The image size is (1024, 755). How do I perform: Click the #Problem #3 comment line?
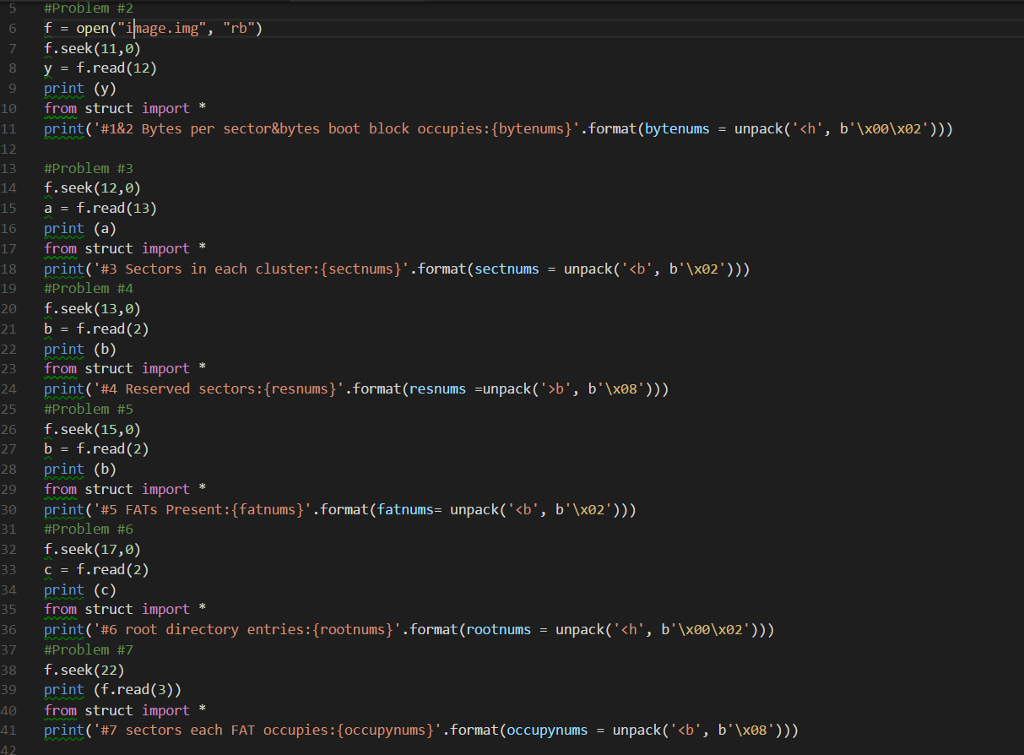click(88, 168)
